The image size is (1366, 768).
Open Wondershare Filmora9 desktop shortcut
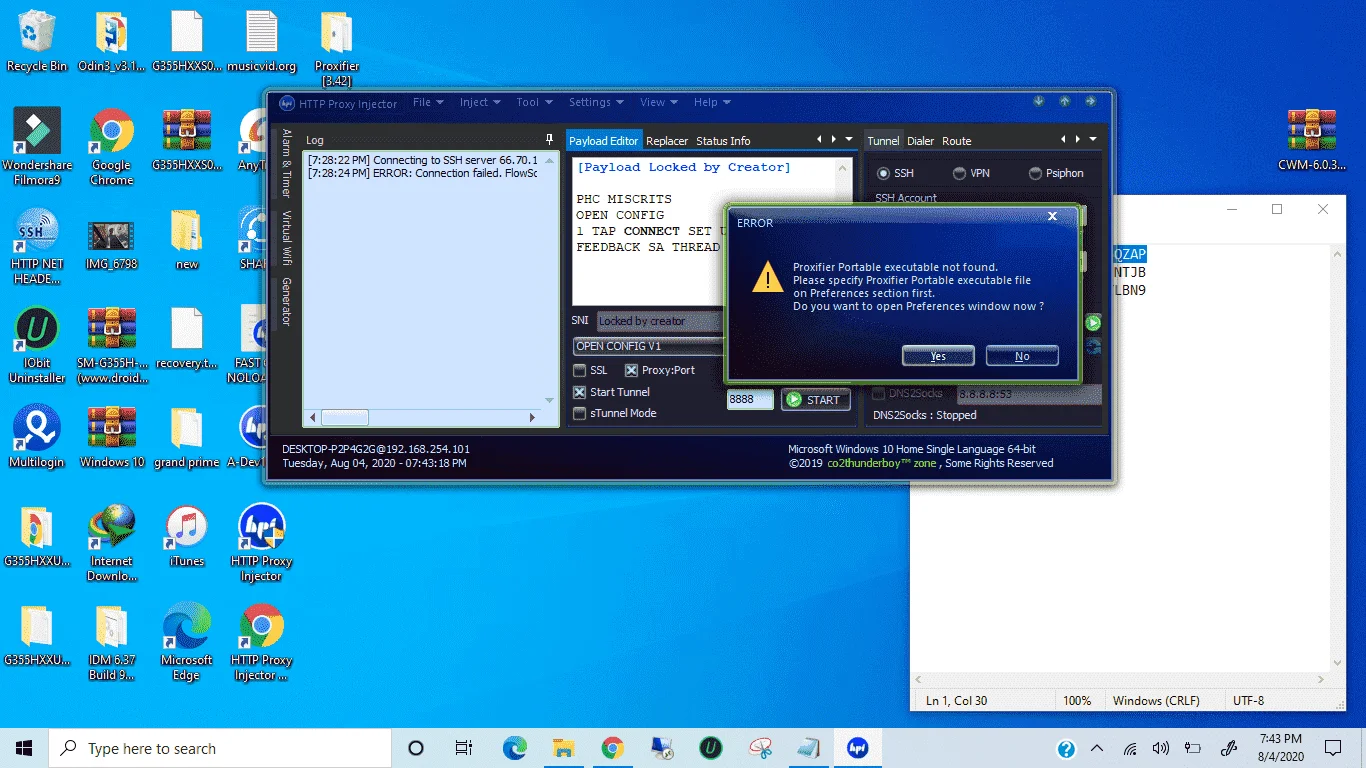37,147
